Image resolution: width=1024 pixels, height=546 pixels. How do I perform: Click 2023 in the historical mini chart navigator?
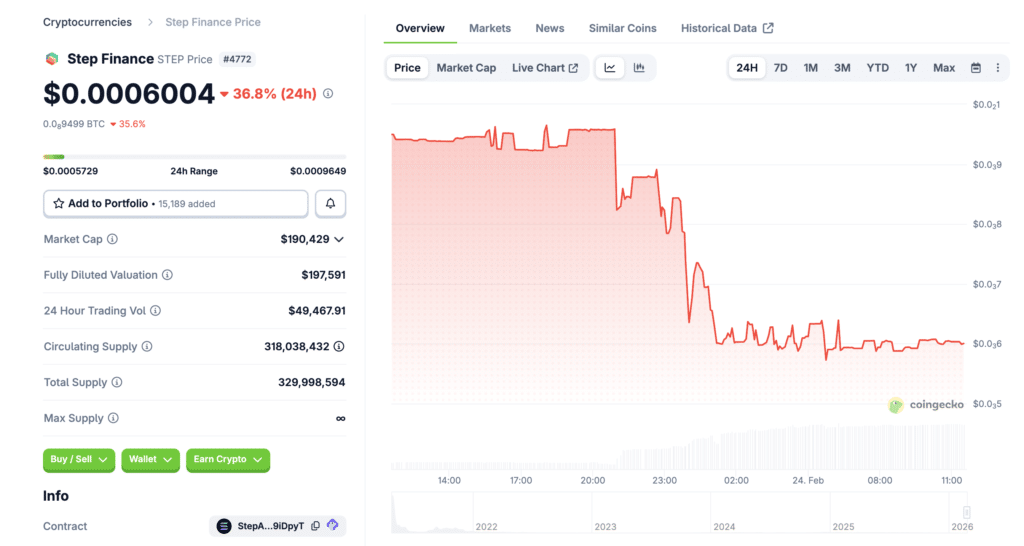coord(605,526)
